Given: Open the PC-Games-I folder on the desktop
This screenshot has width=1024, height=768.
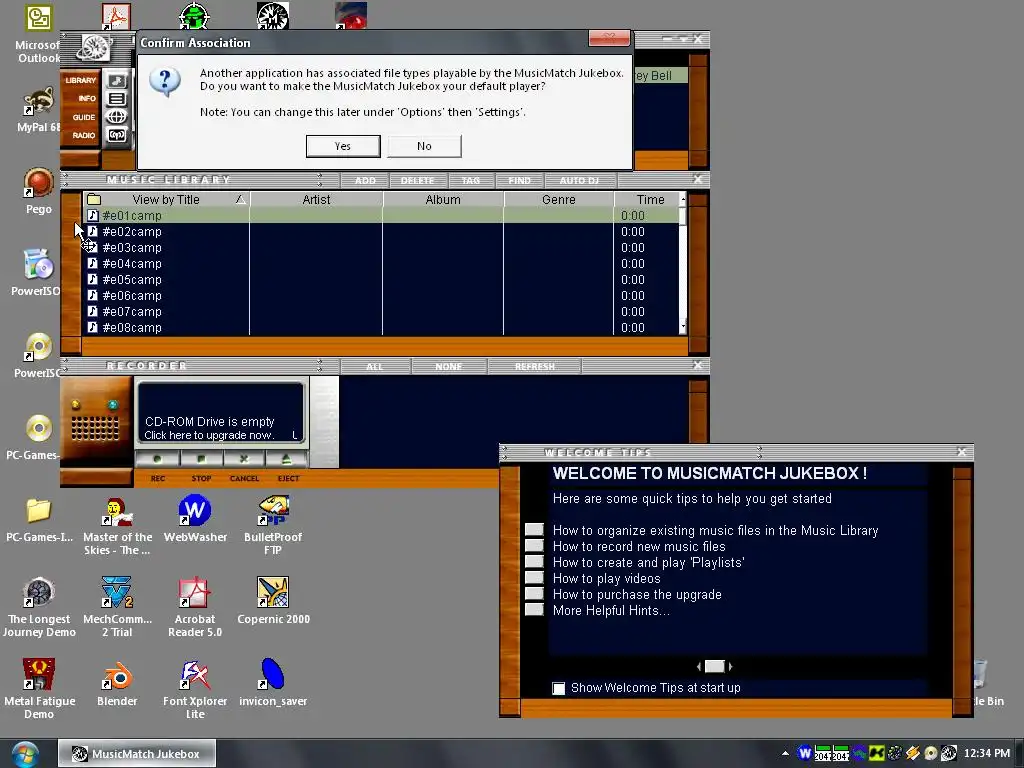Looking at the screenshot, I should [x=39, y=520].
